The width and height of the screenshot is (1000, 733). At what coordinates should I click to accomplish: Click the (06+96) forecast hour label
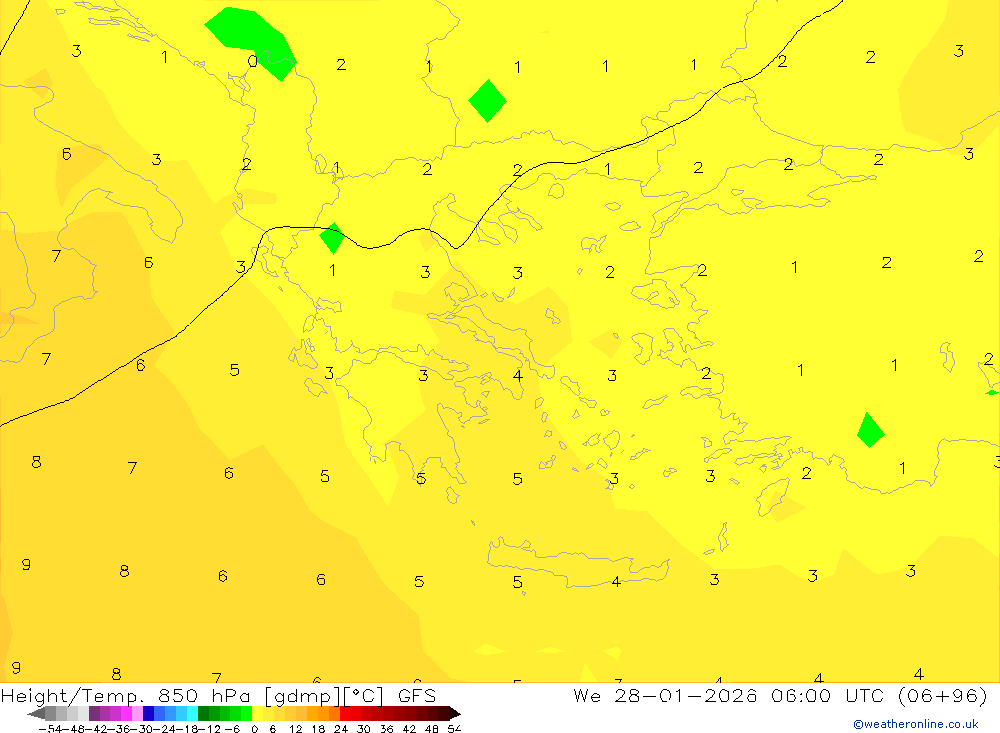click(942, 695)
